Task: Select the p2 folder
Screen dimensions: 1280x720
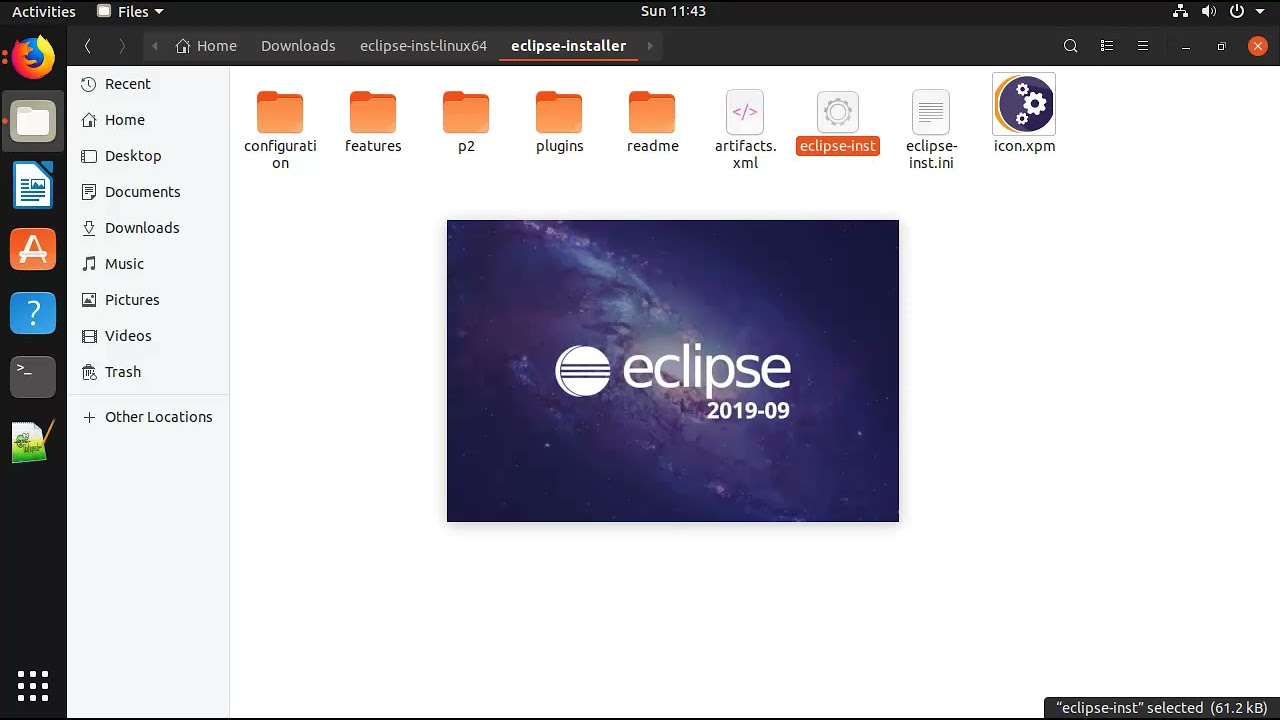Action: pos(466,122)
